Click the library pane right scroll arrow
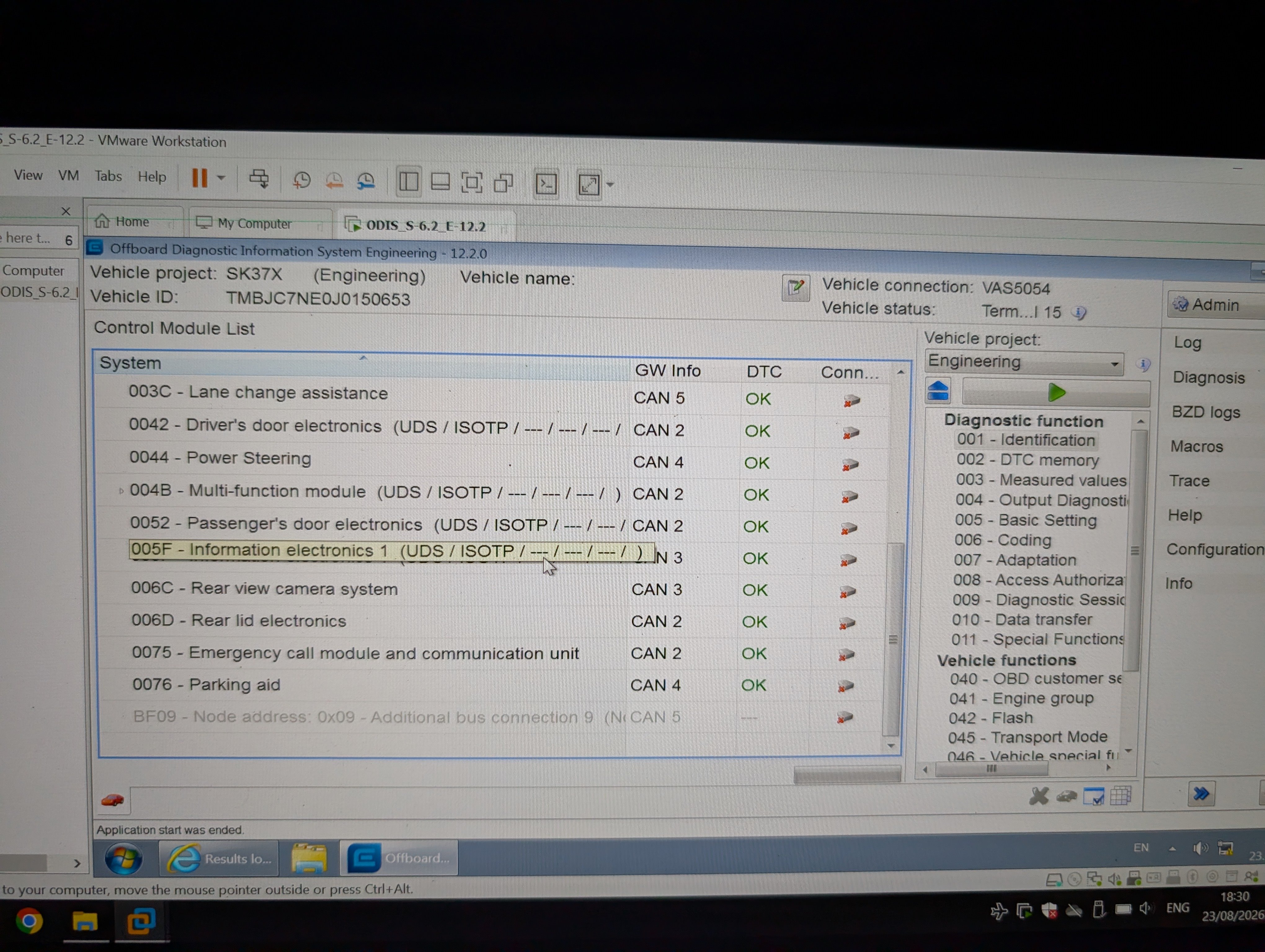The height and width of the screenshot is (952, 1265). (77, 863)
